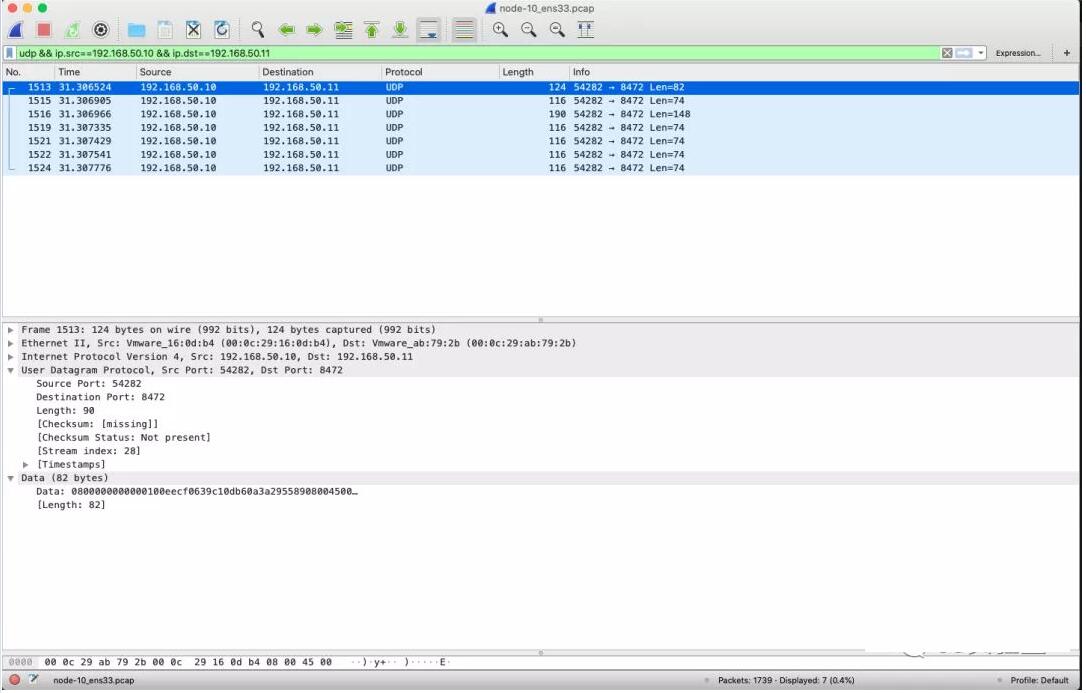Select Checksum Status: Not present line
Image resolution: width=1086 pixels, height=693 pixels.
coord(123,438)
